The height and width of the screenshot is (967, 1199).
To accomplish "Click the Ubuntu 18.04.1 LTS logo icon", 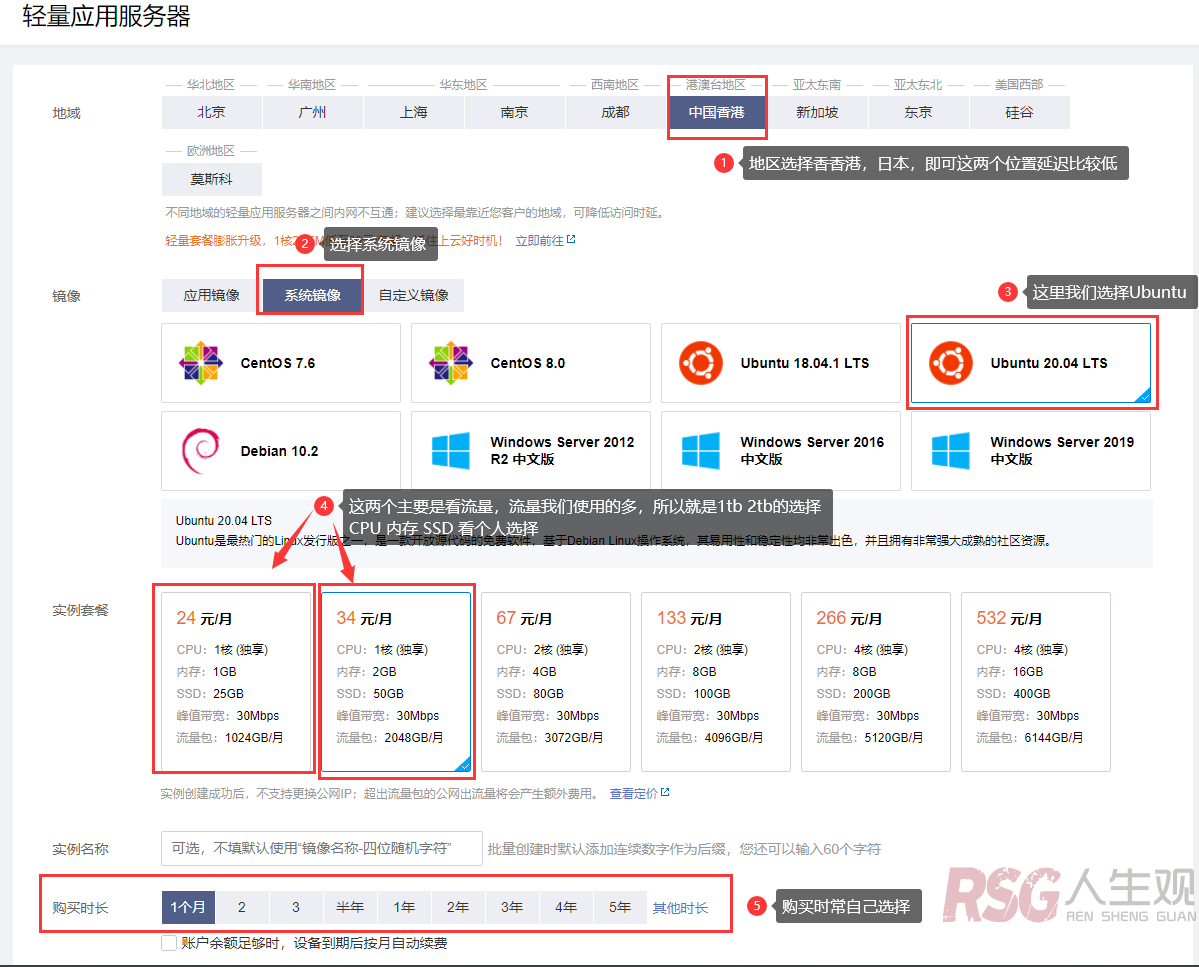I will click(700, 363).
